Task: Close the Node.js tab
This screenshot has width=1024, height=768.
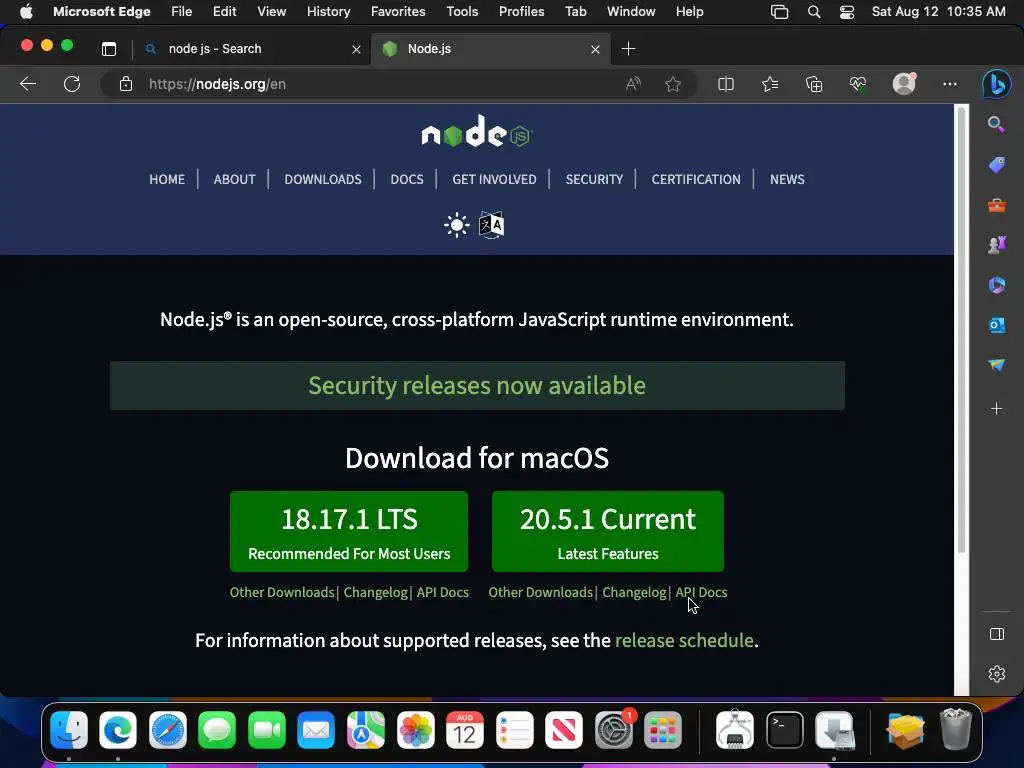Action: (x=595, y=50)
